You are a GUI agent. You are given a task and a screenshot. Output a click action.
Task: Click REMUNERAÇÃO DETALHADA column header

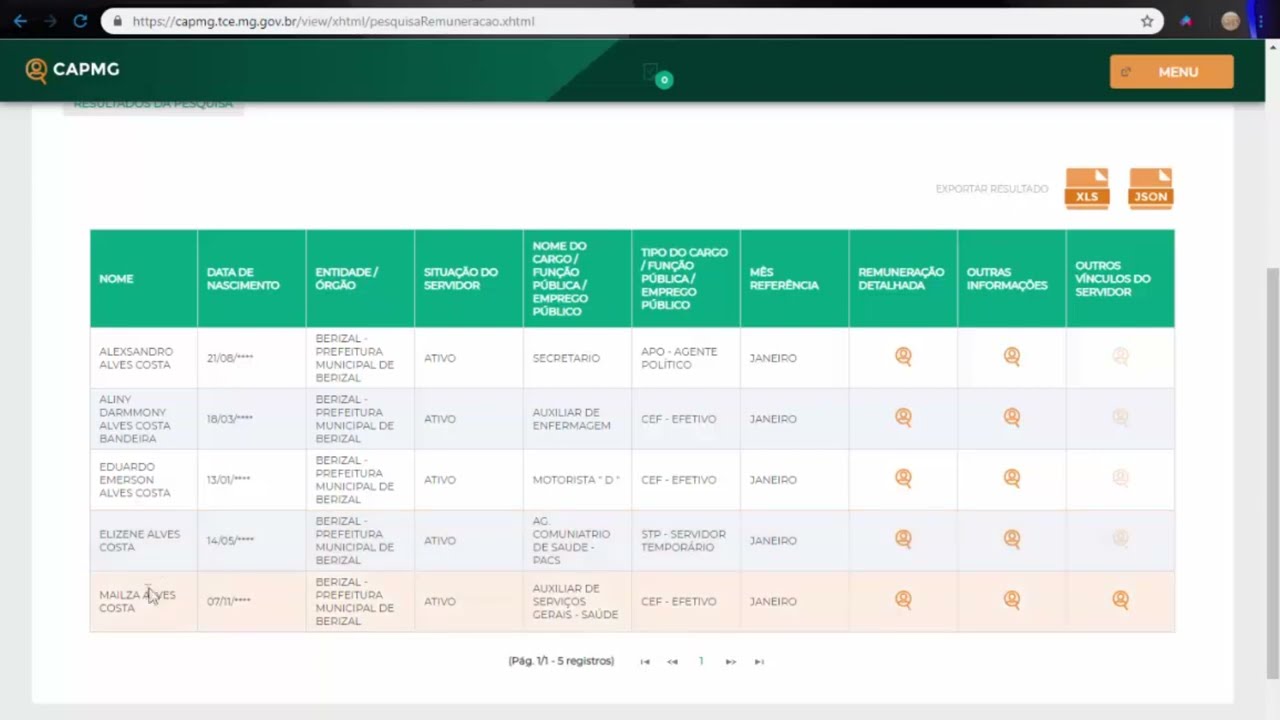(901, 279)
